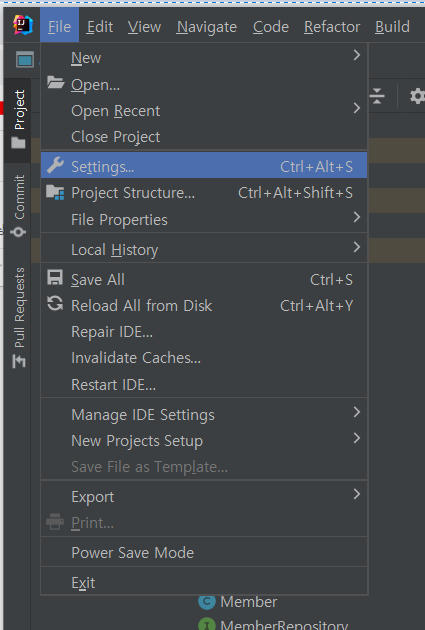This screenshot has width=425, height=630.
Task: Choose Open... from the File menu
Action: click(x=204, y=84)
